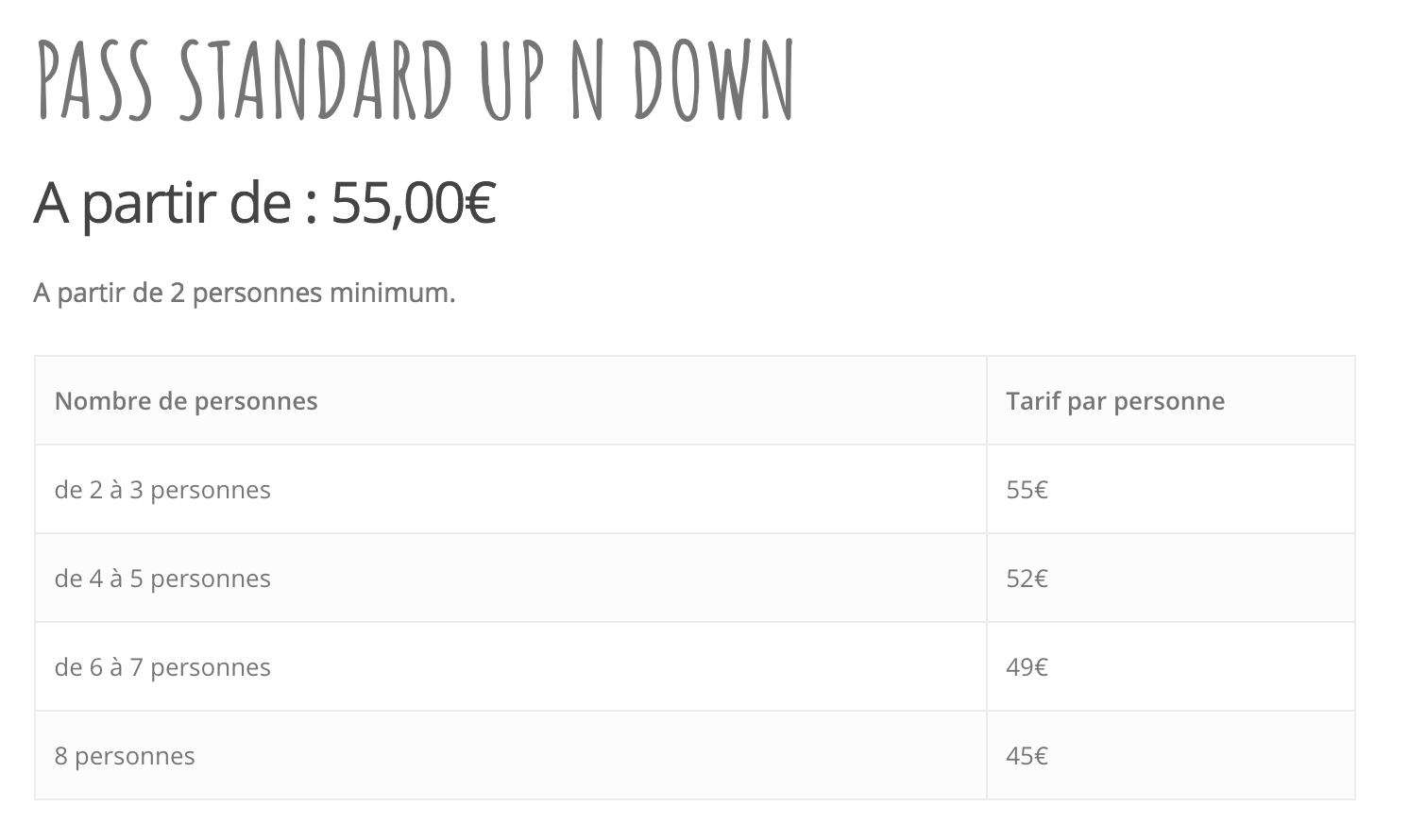Click the 55€ price cell in the table
Screen dimensions: 1409x840
1171,490
